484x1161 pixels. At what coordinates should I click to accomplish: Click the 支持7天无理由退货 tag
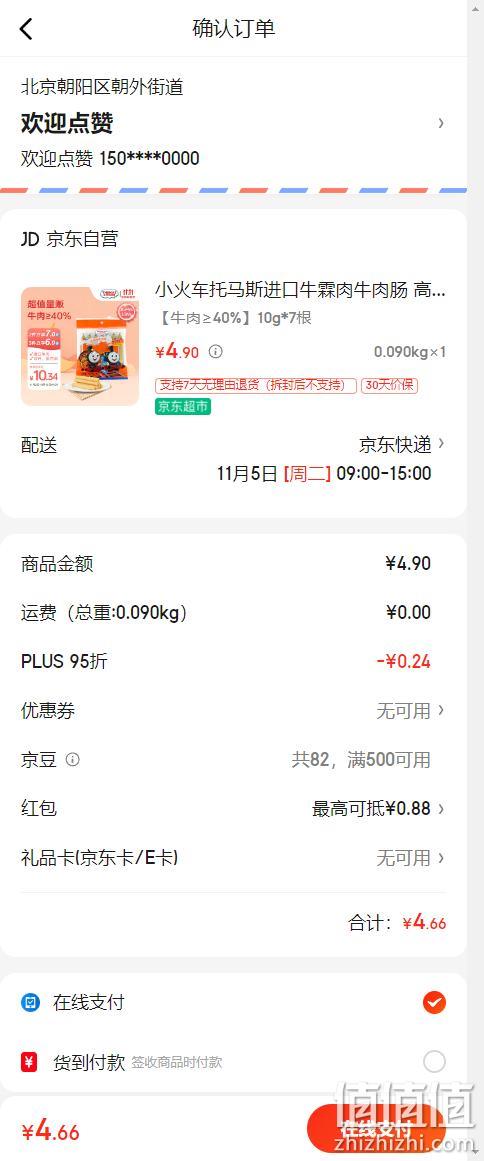click(256, 386)
